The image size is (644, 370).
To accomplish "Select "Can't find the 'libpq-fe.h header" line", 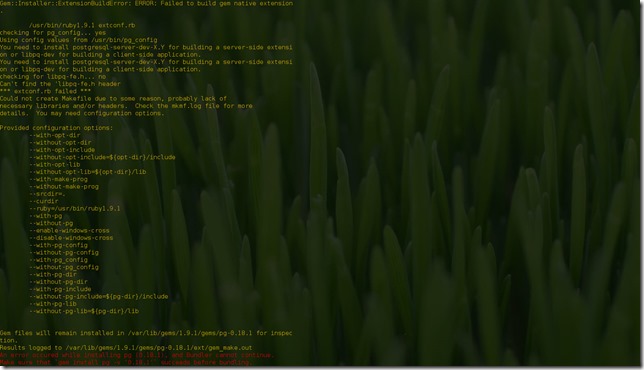I will pyautogui.click(x=60, y=84).
